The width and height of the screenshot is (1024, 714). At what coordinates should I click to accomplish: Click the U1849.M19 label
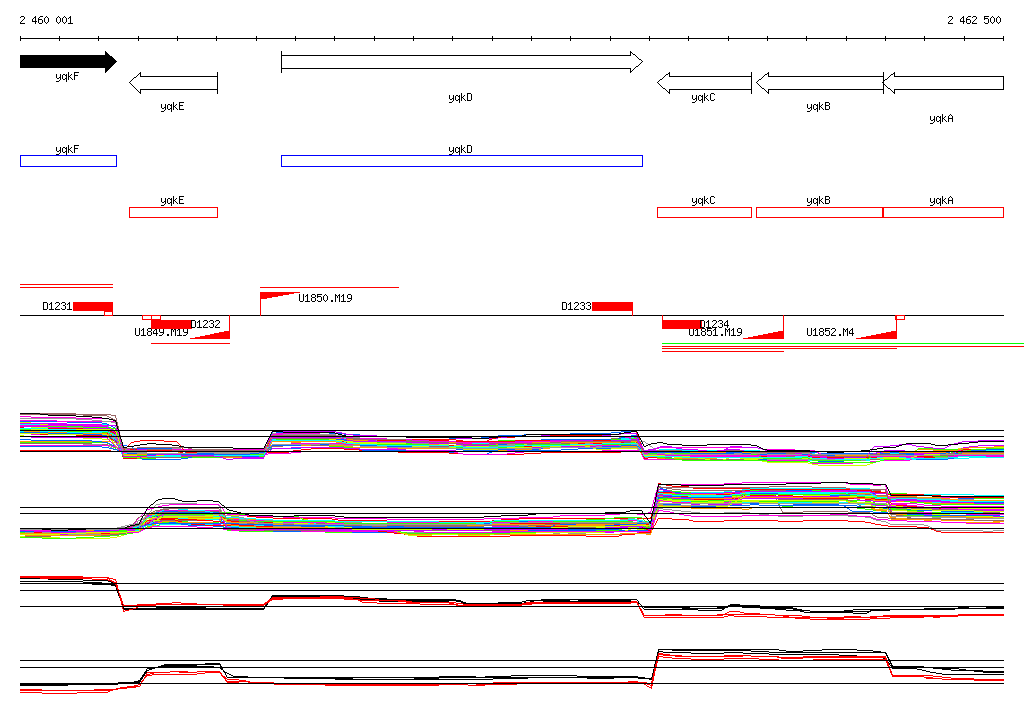pos(161,333)
